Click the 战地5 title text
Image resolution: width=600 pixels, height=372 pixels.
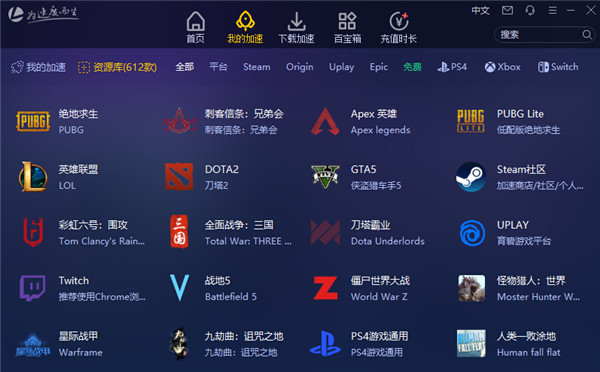217,281
